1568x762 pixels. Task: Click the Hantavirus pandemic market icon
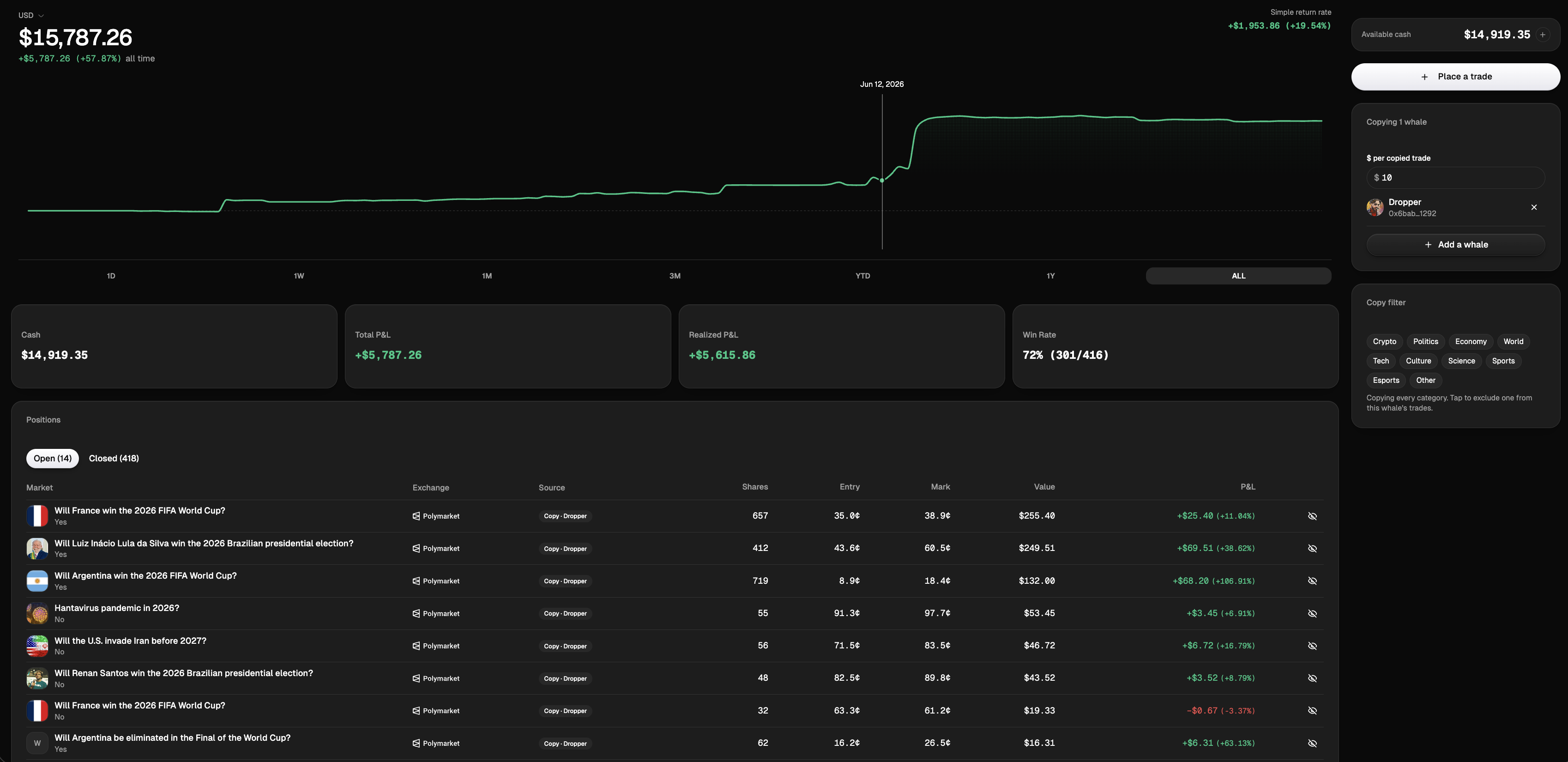pos(37,613)
